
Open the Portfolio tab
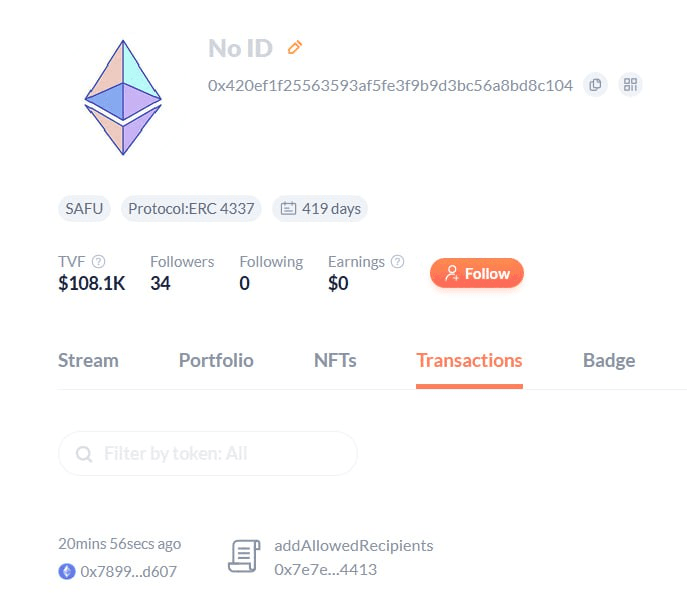coord(216,361)
